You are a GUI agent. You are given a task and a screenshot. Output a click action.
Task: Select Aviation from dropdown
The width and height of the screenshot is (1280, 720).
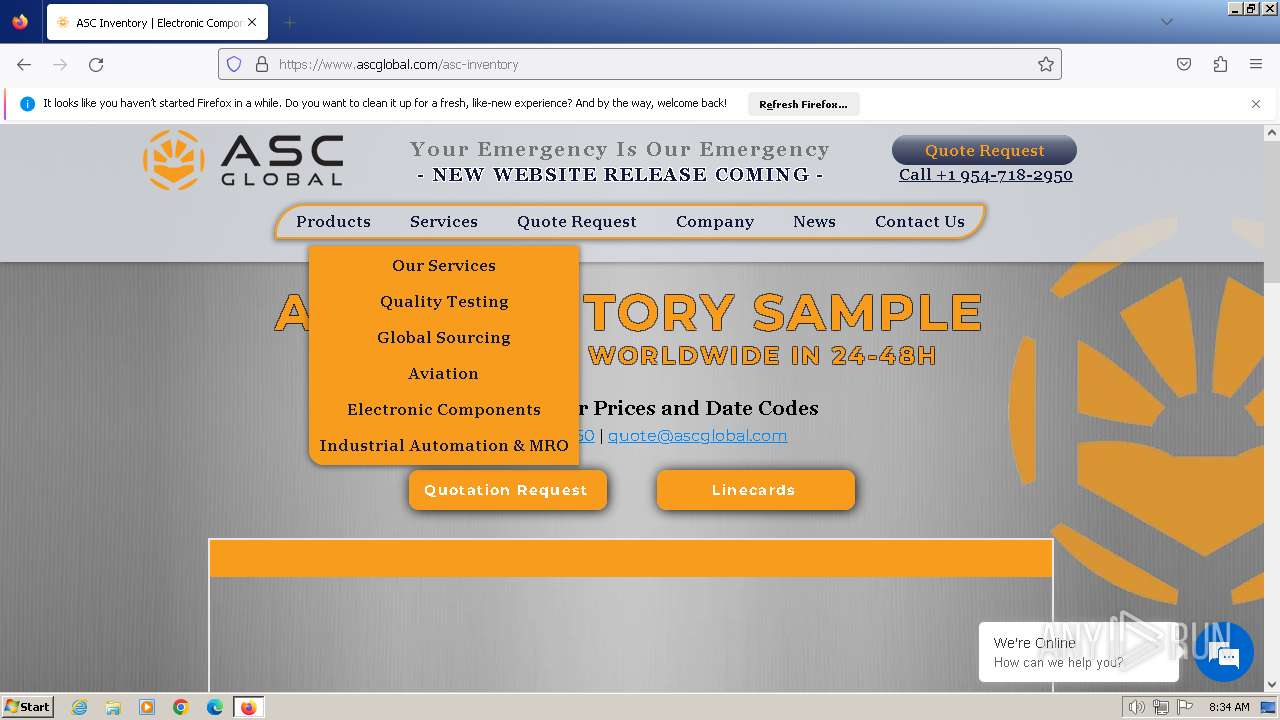point(444,374)
